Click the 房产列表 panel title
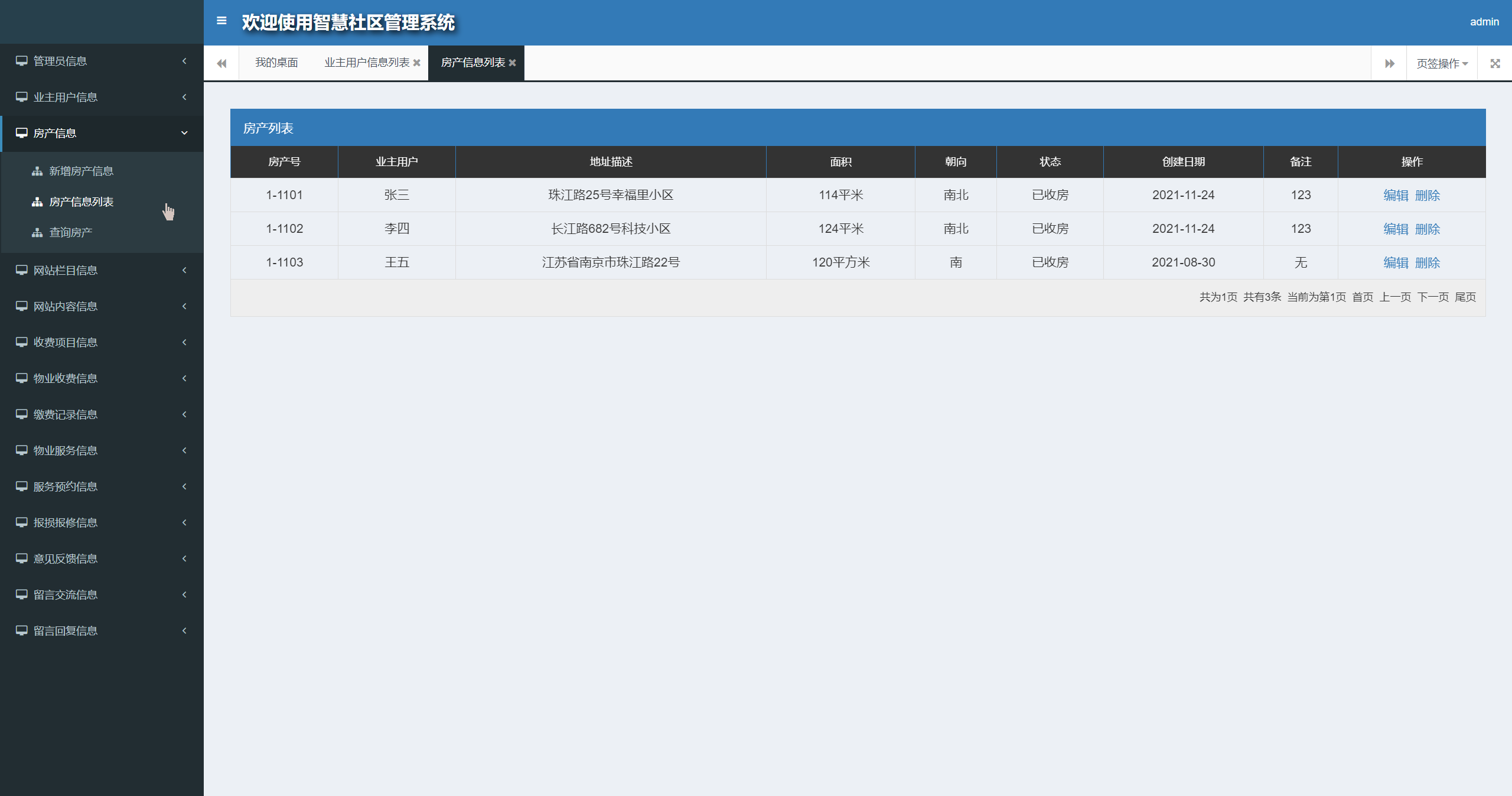Screen dimensions: 1512x796 click(268, 128)
